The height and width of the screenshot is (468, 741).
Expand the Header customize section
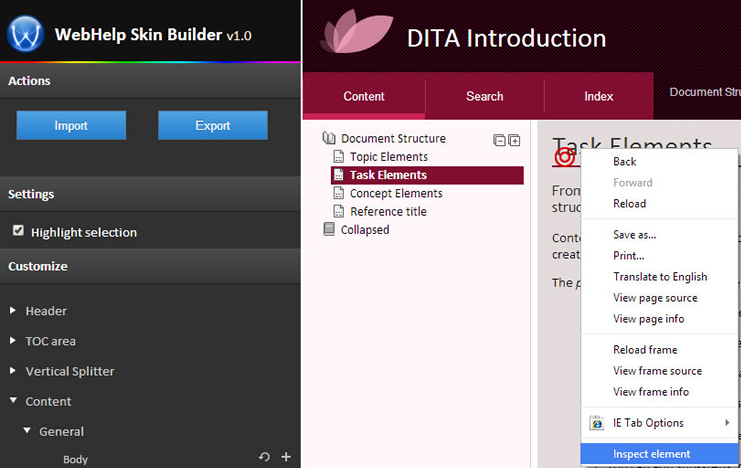pyautogui.click(x=13, y=311)
